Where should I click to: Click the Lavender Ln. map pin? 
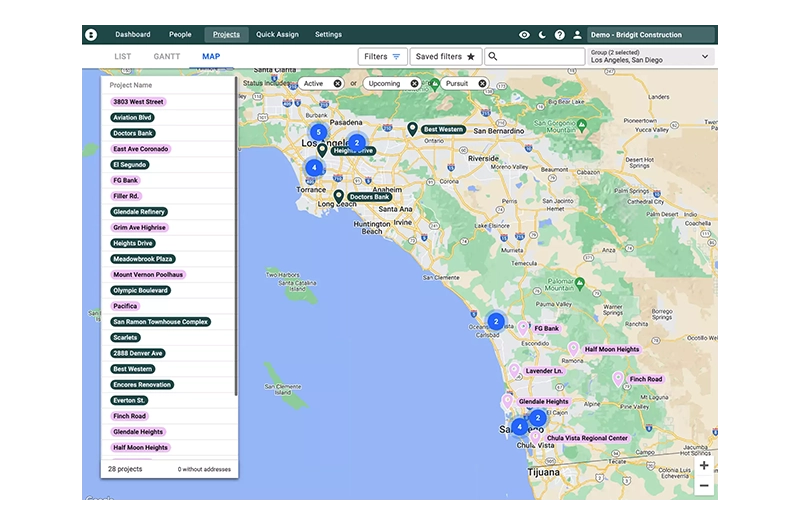(514, 370)
